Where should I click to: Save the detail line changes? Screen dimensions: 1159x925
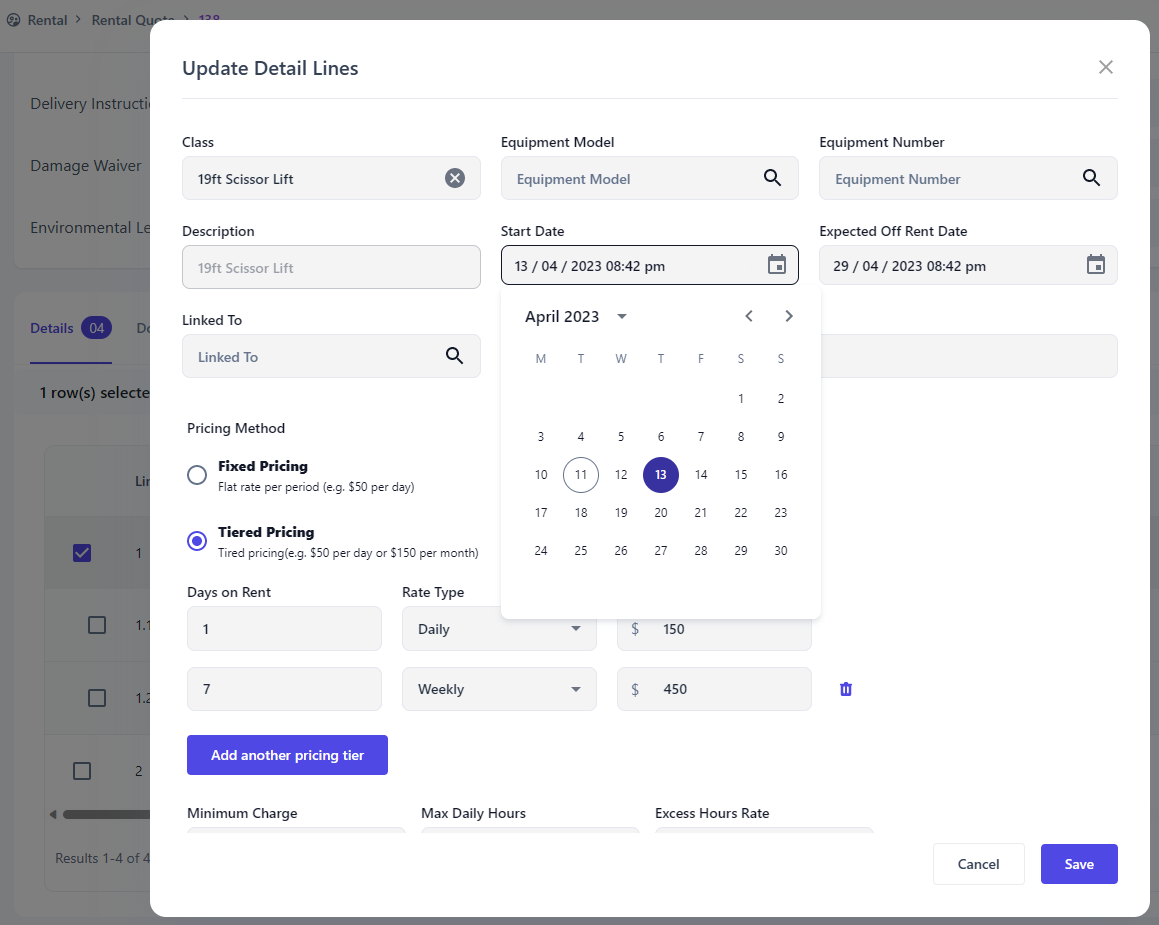[1079, 864]
